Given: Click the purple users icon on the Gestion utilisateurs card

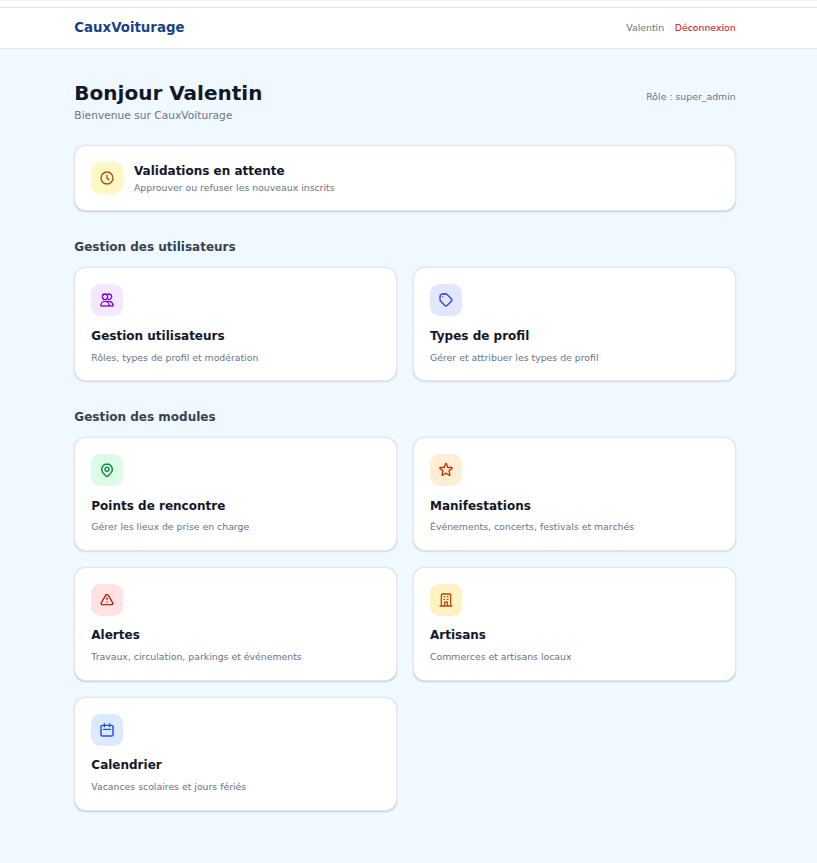Looking at the screenshot, I should (107, 300).
